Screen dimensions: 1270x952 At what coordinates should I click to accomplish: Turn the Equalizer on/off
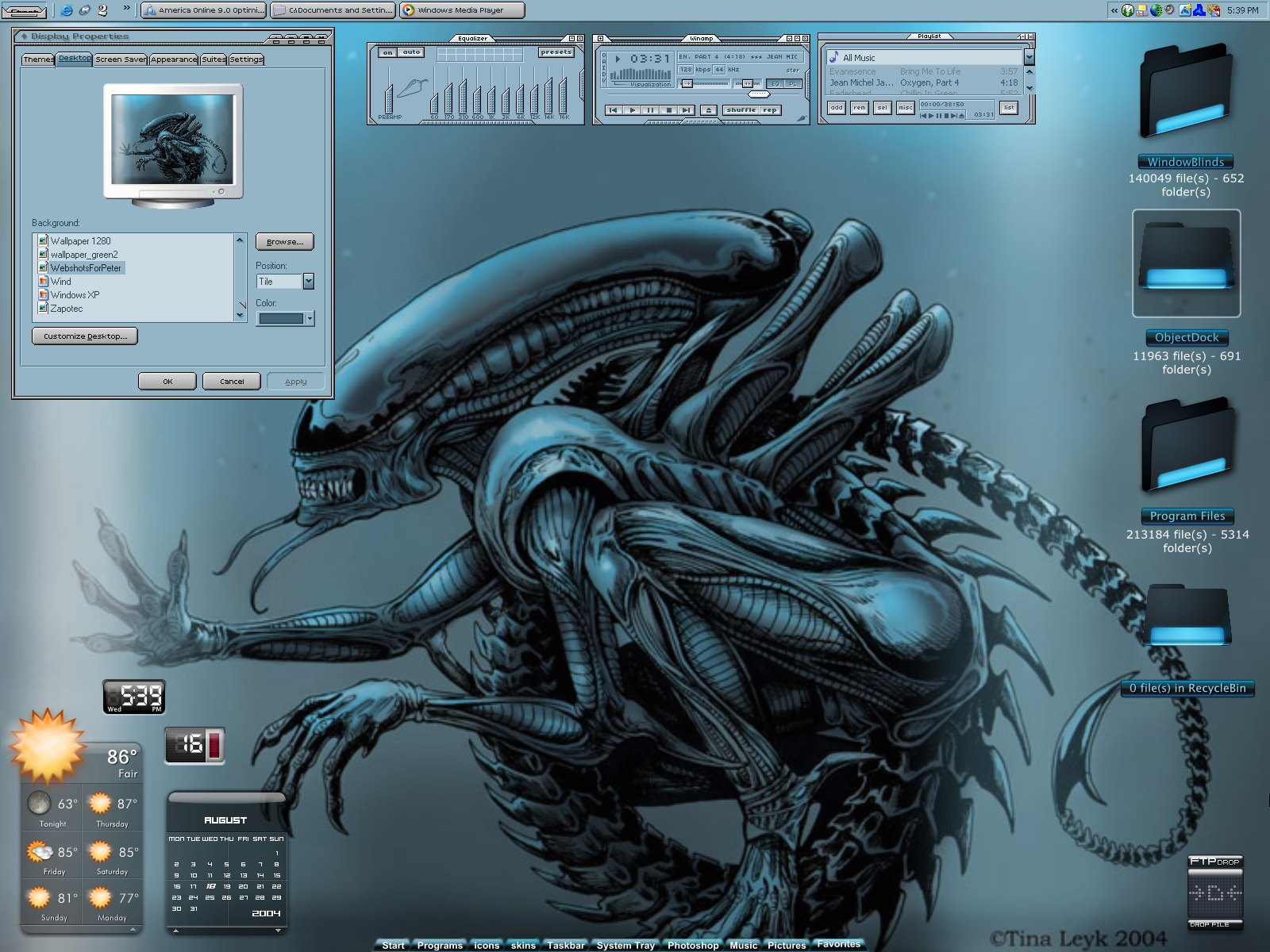tap(387, 52)
